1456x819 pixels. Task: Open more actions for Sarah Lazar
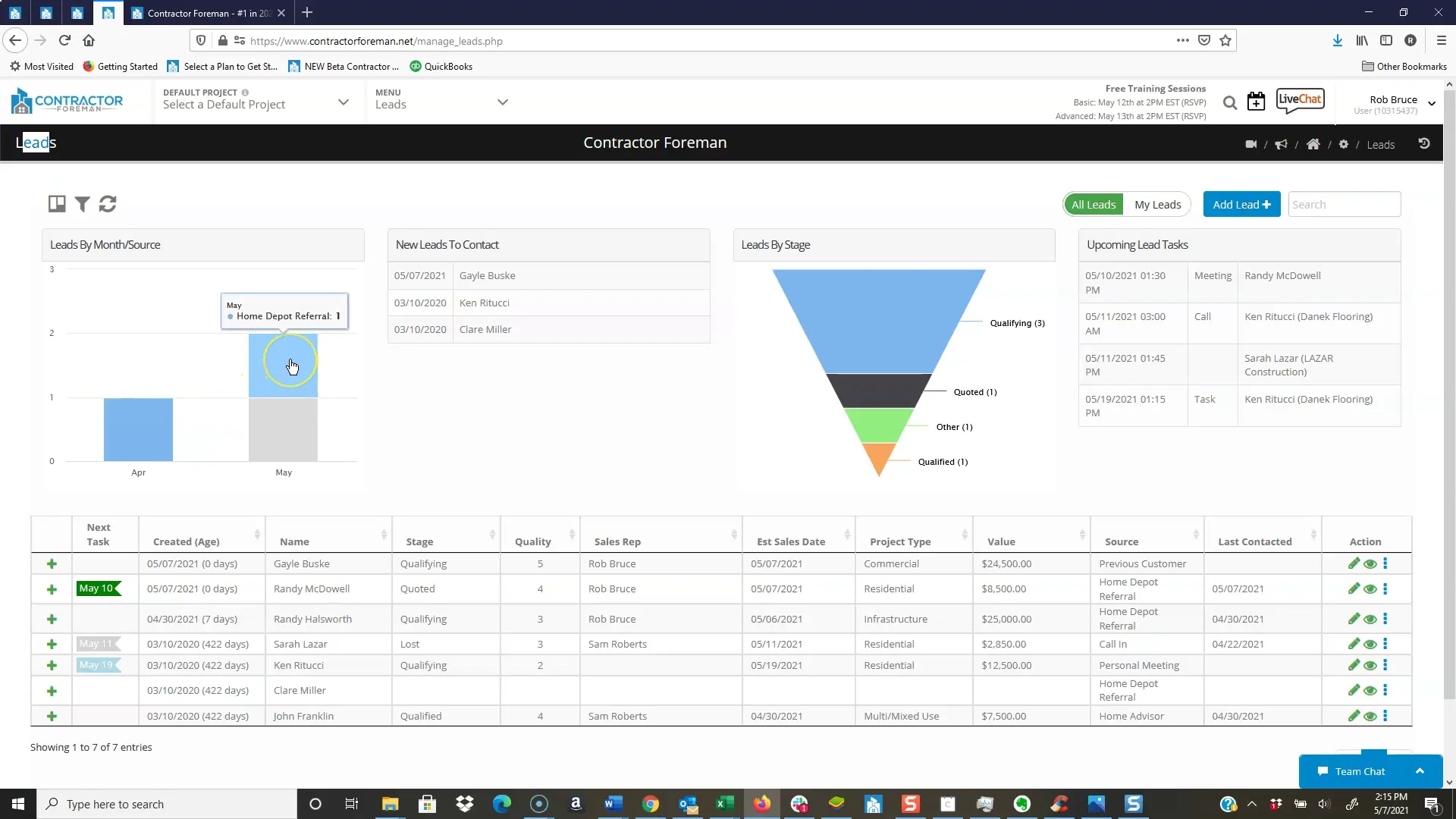pos(1385,644)
